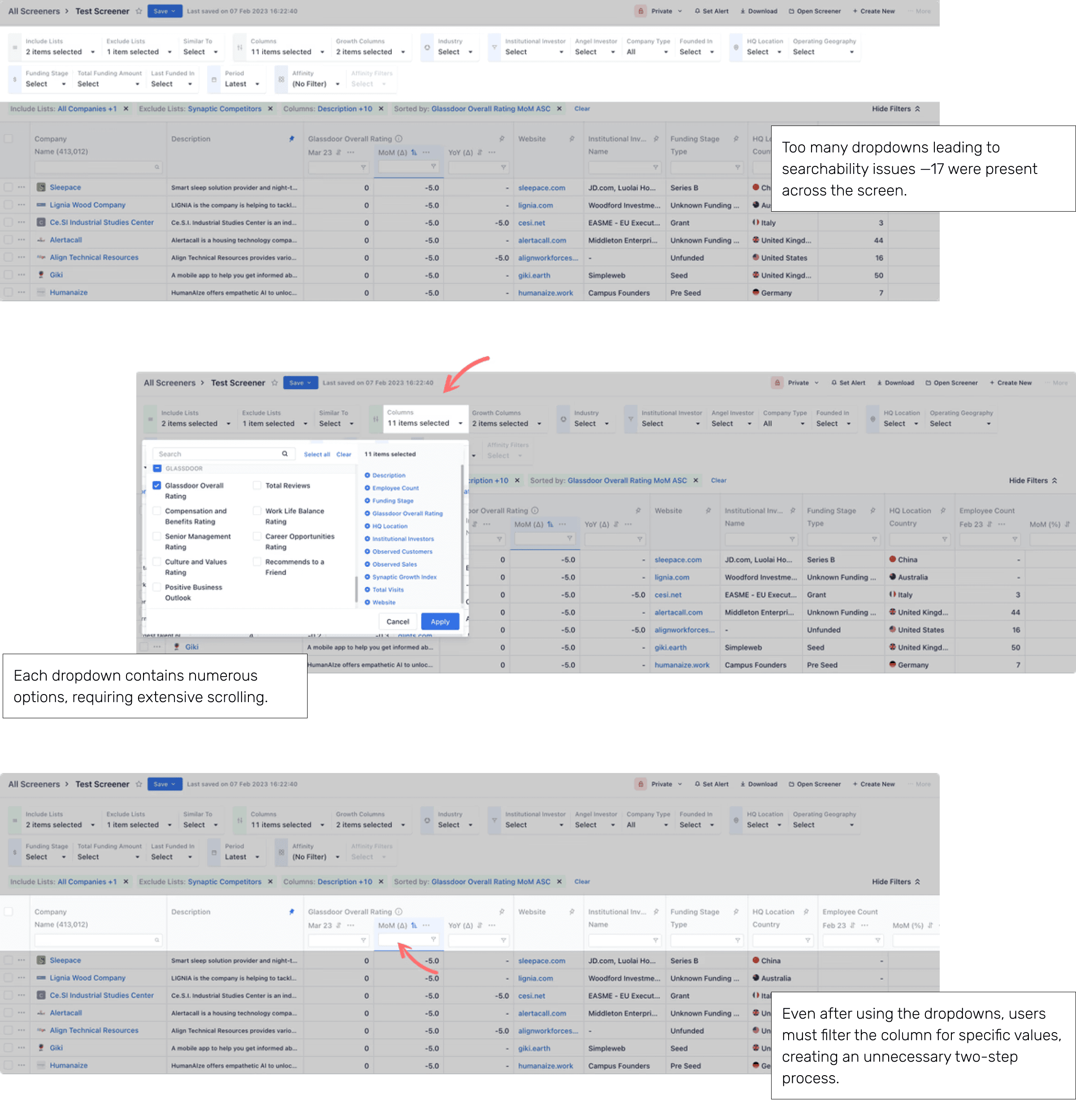Image resolution: width=1076 pixels, height=1120 pixels.
Task: Remove HQ Location from selected items panel
Action: click(368, 526)
